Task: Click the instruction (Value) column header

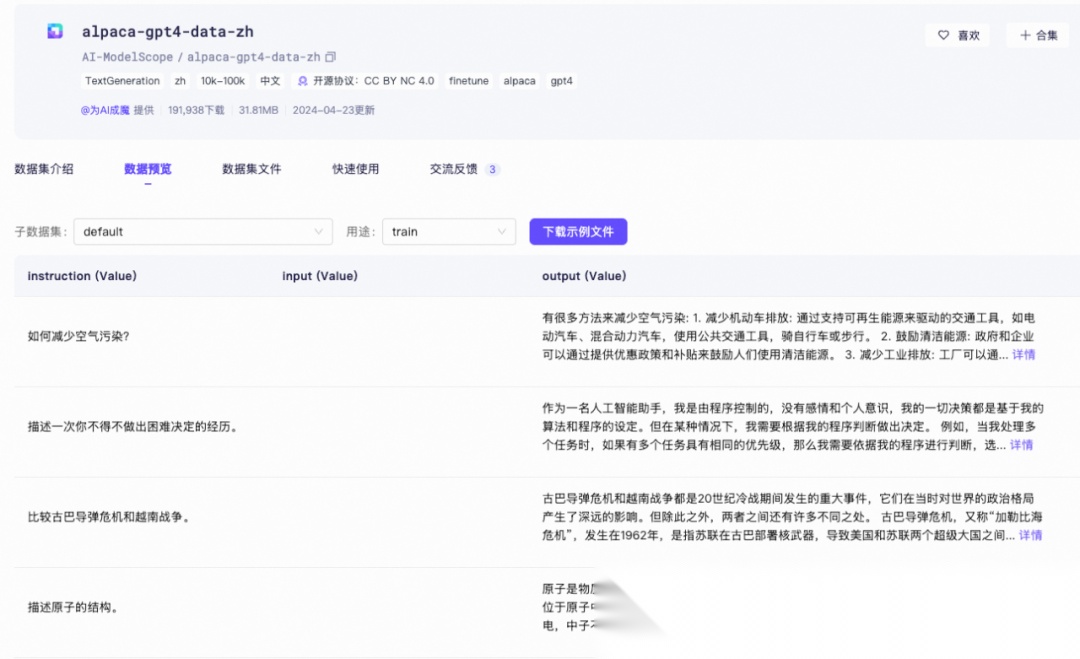Action: coord(82,276)
